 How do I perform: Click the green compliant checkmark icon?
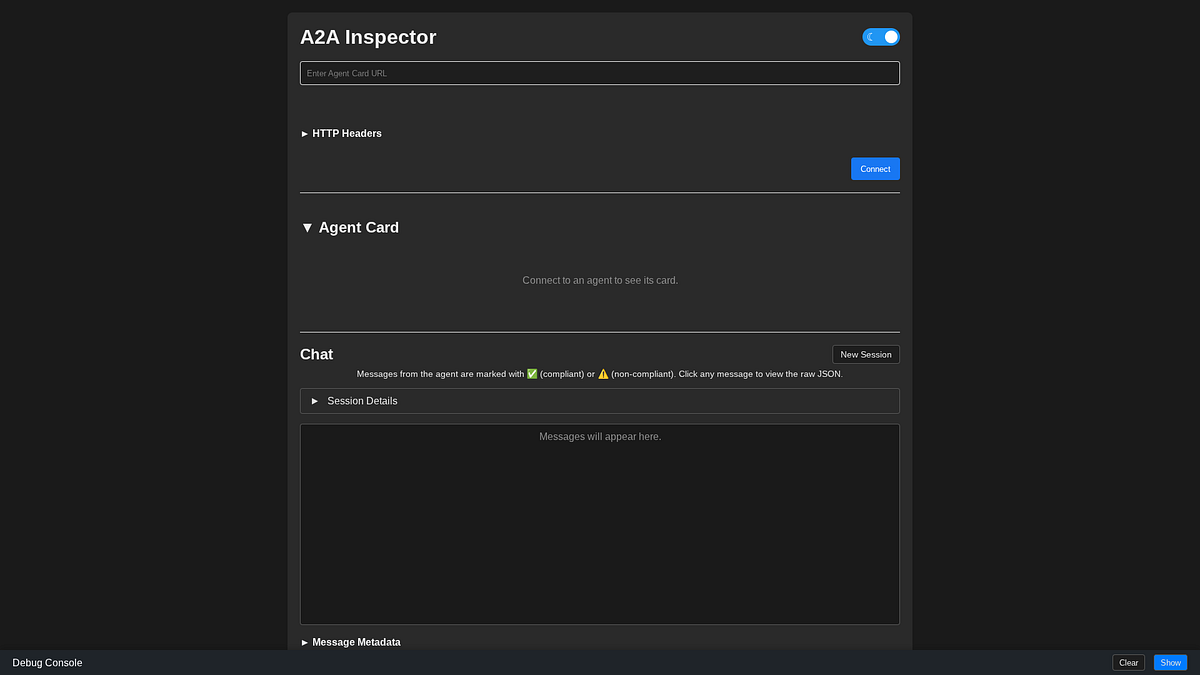531,374
